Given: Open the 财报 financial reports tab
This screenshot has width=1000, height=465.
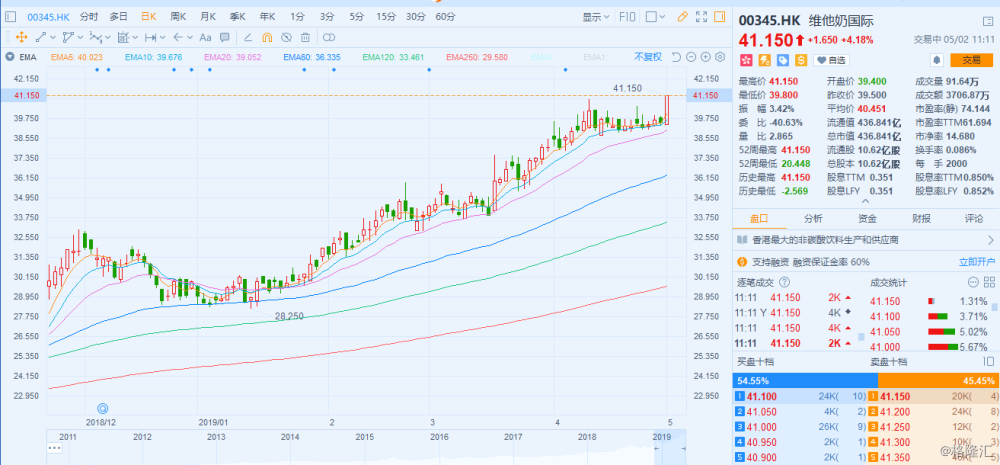Looking at the screenshot, I should point(920,218).
